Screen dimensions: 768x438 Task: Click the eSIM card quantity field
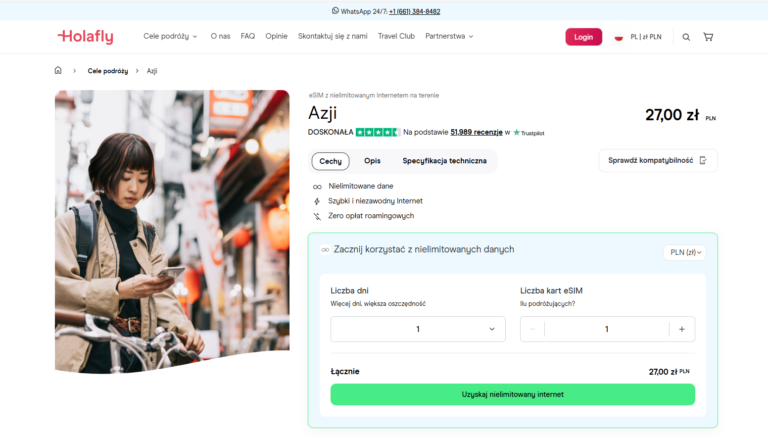pos(606,329)
